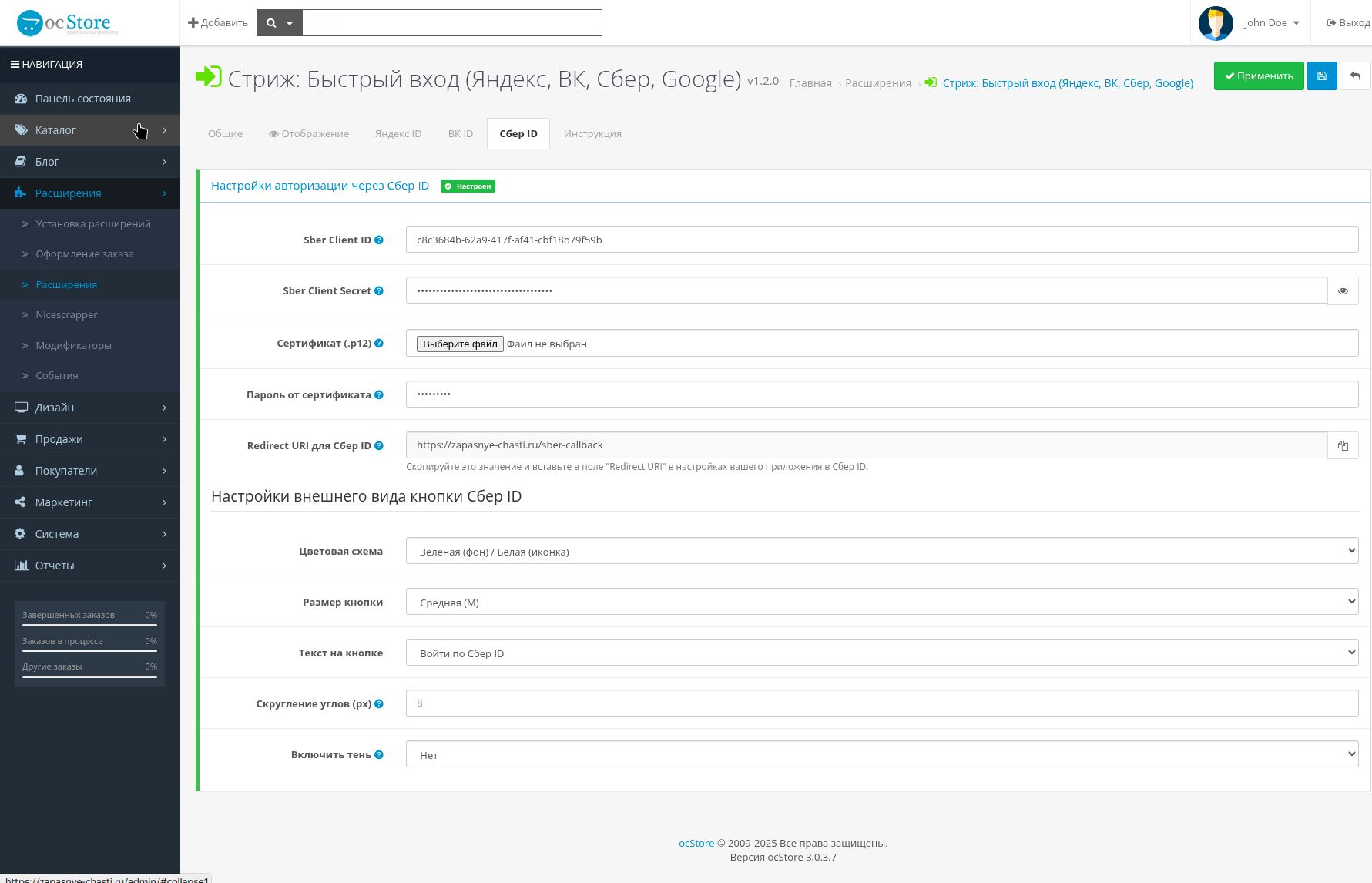Open the search type dropdown caret
Screen dimensions: 1372x883
(290, 23)
